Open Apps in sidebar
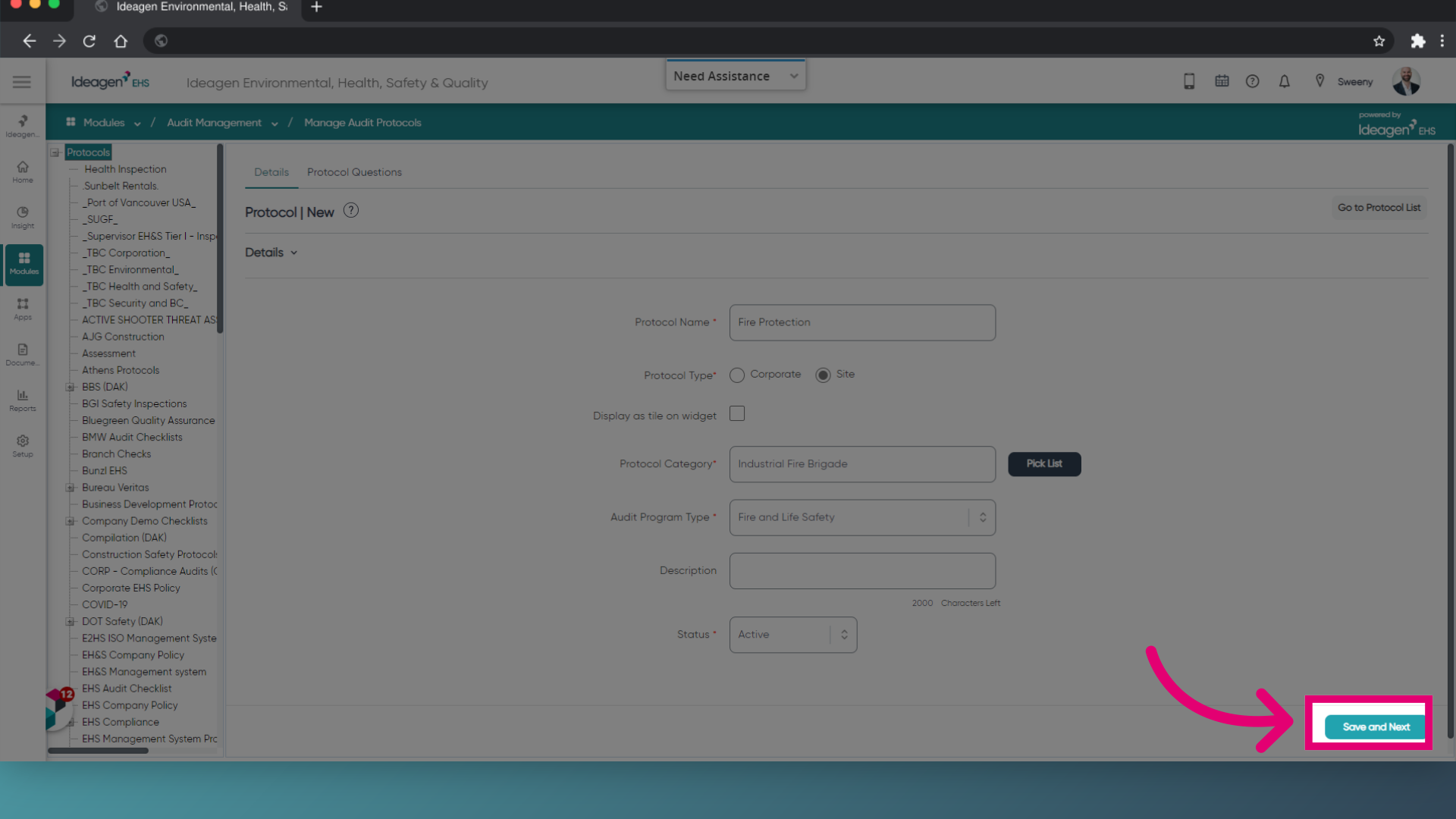 click(23, 309)
